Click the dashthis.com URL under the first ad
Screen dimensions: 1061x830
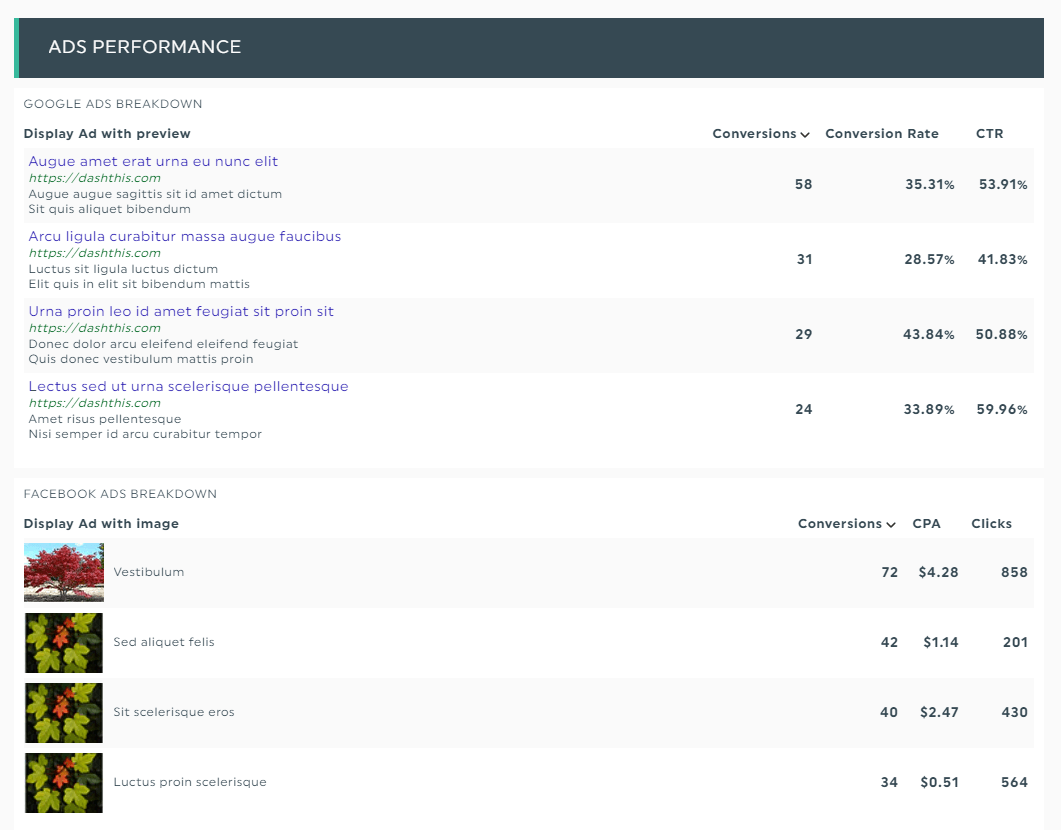click(94, 178)
